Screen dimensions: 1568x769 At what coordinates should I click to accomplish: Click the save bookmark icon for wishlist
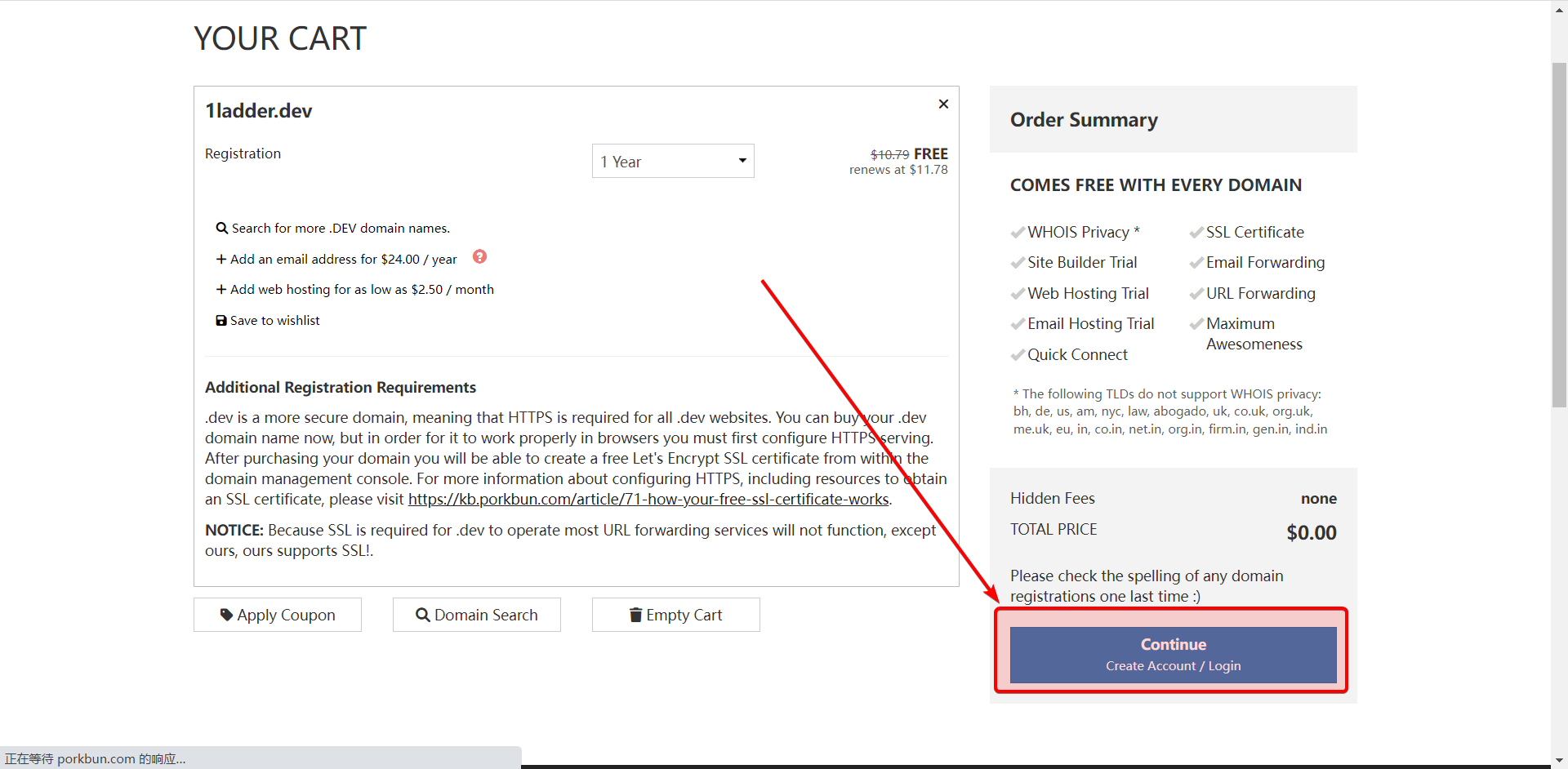(x=220, y=320)
